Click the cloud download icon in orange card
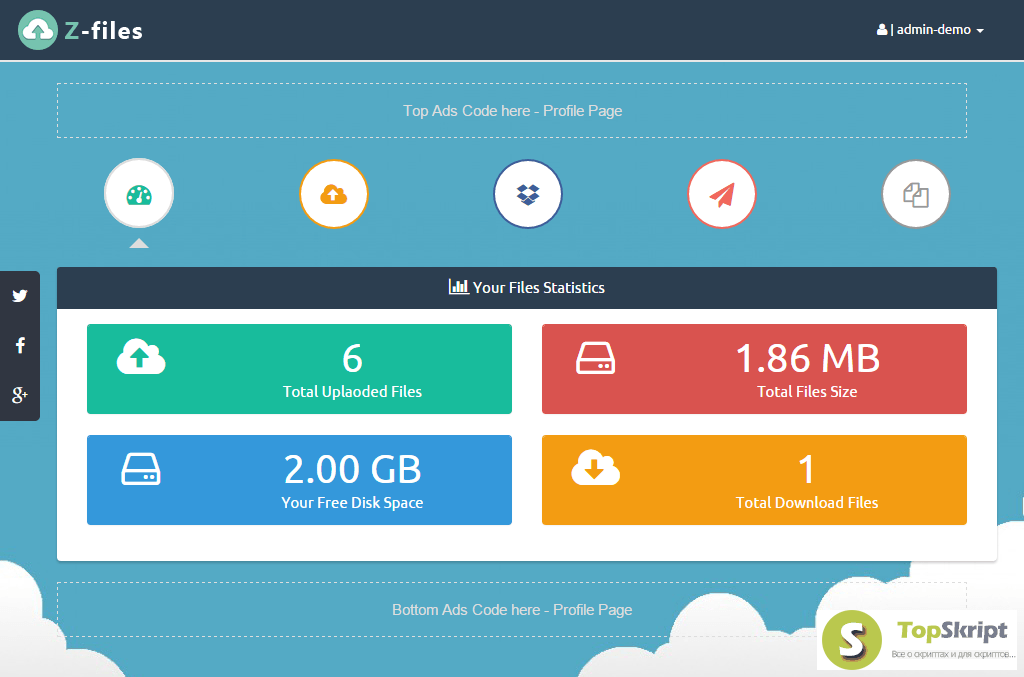 (596, 467)
